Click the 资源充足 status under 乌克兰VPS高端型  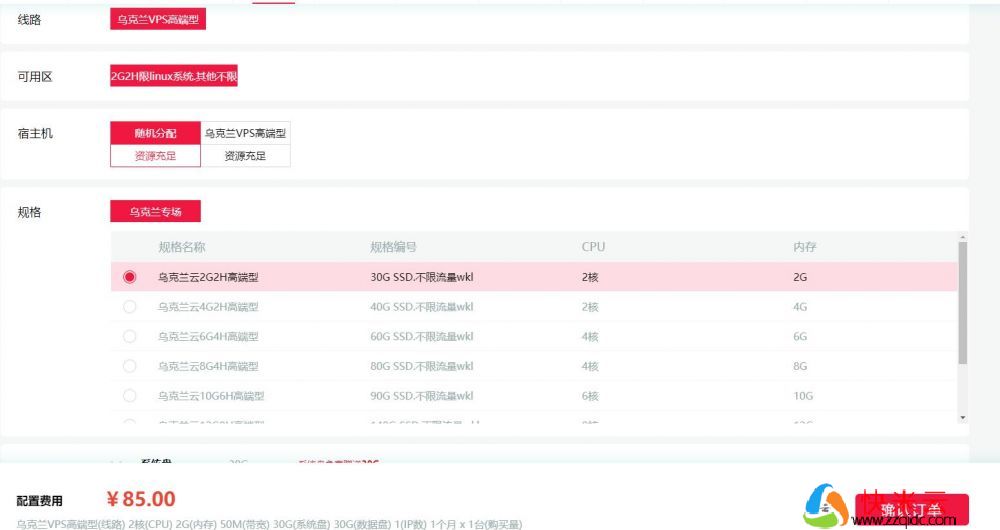246,156
